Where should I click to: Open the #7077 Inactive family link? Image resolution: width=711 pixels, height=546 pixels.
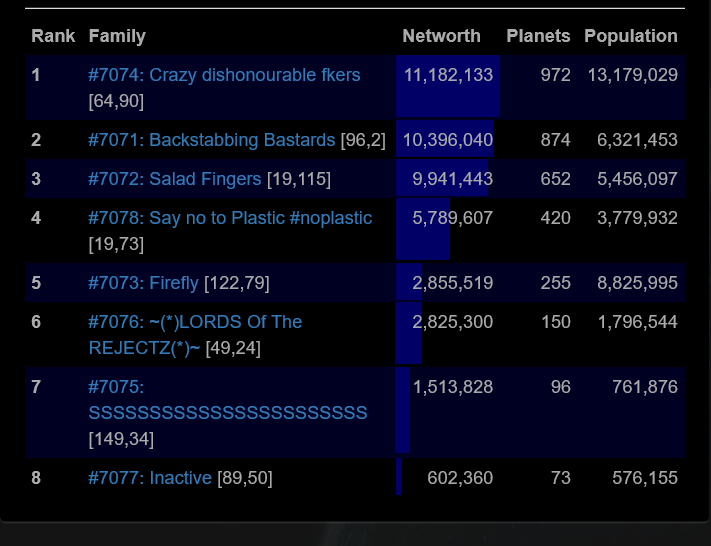pyautogui.click(x=150, y=478)
